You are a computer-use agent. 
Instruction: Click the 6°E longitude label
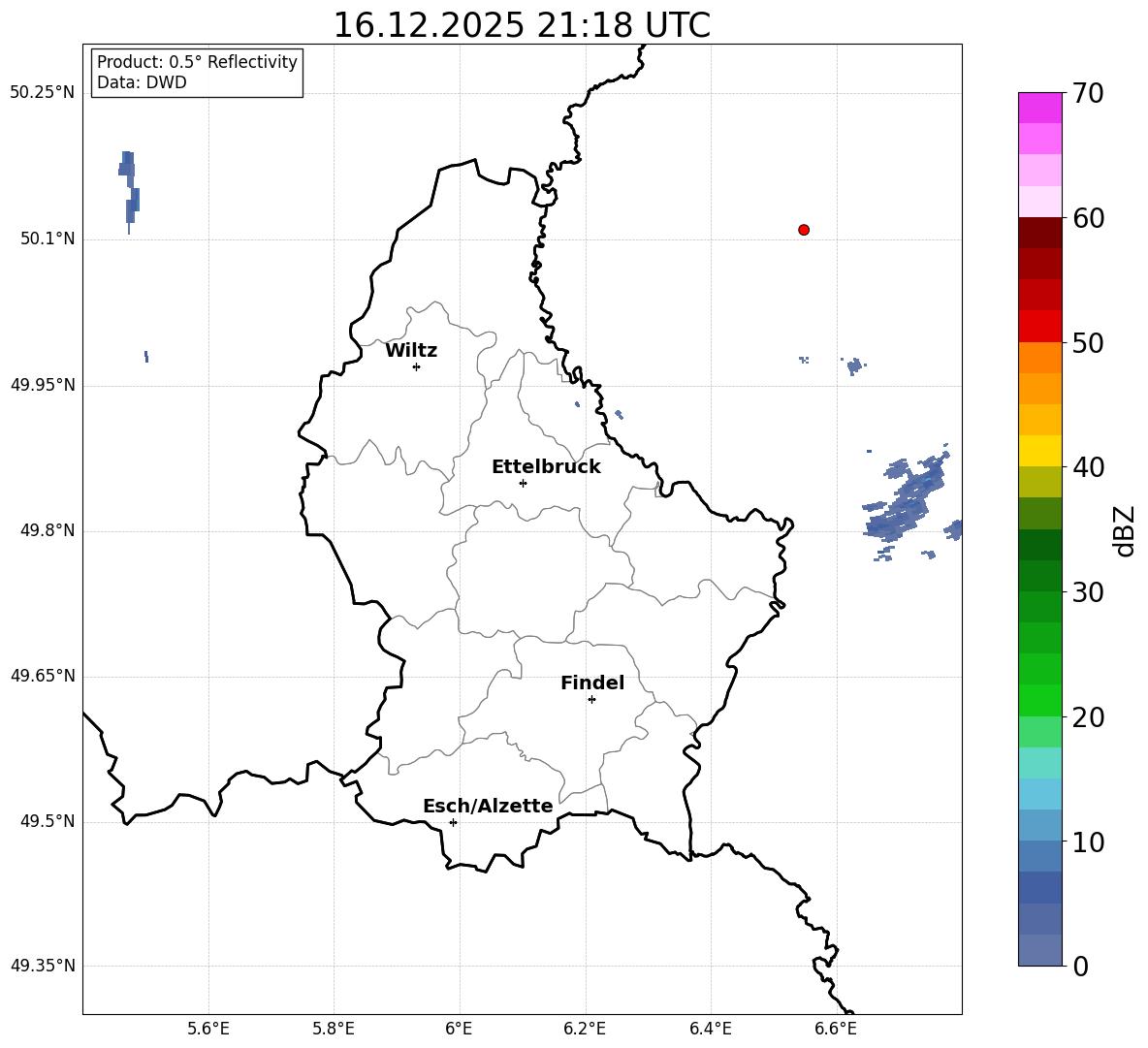pos(459,1029)
